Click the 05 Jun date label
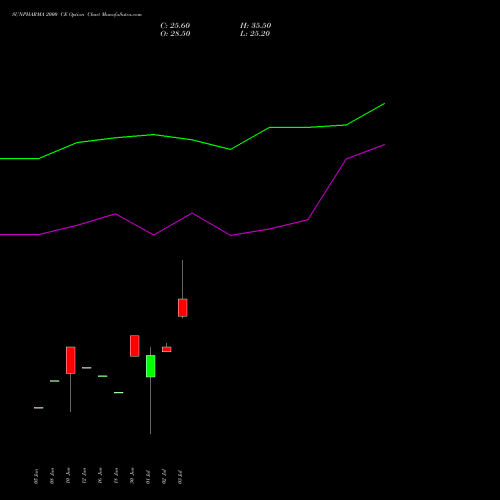500x500 pixels. pos(36,476)
